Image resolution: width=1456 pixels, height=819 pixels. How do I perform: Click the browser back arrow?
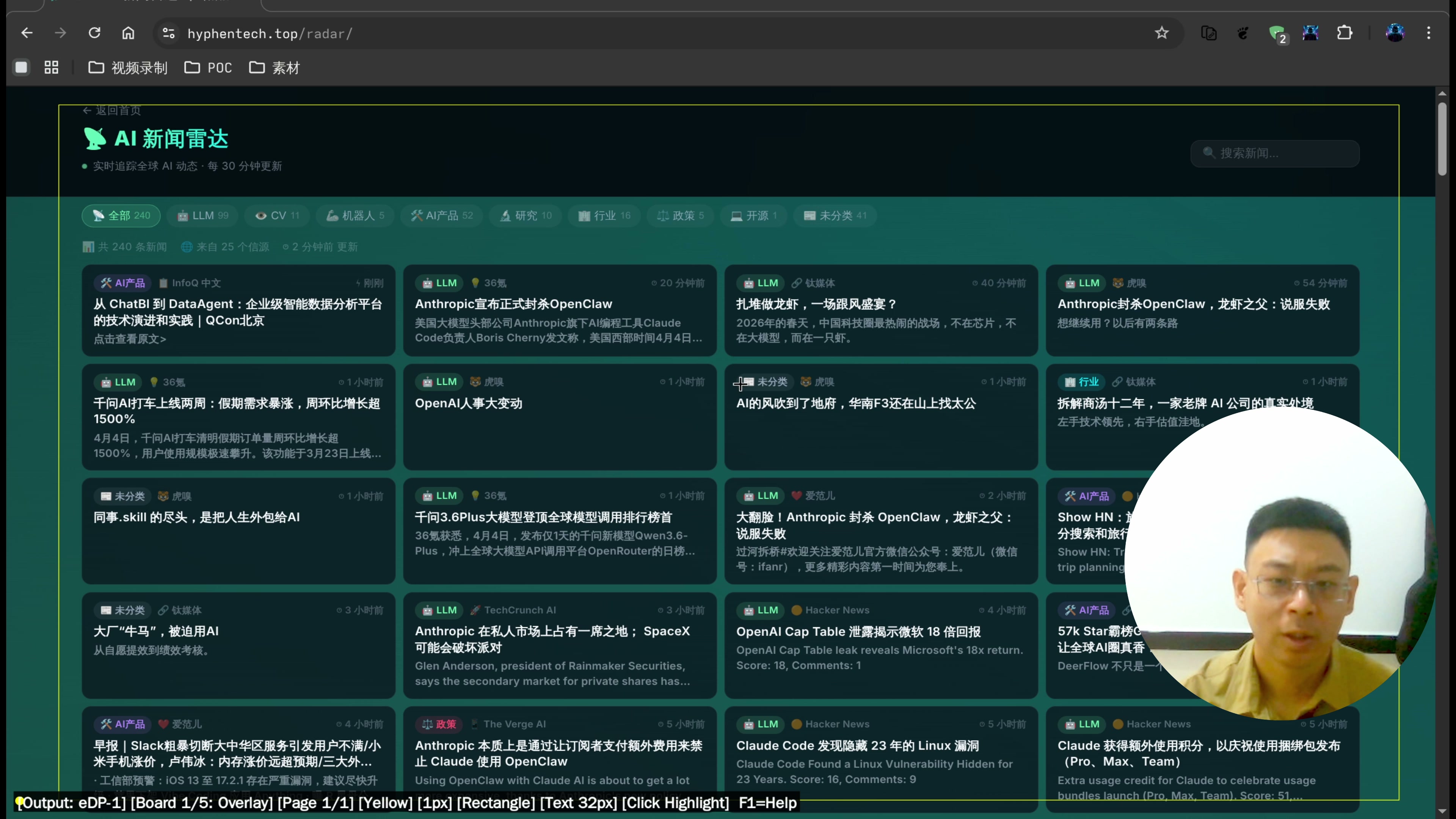click(x=27, y=33)
